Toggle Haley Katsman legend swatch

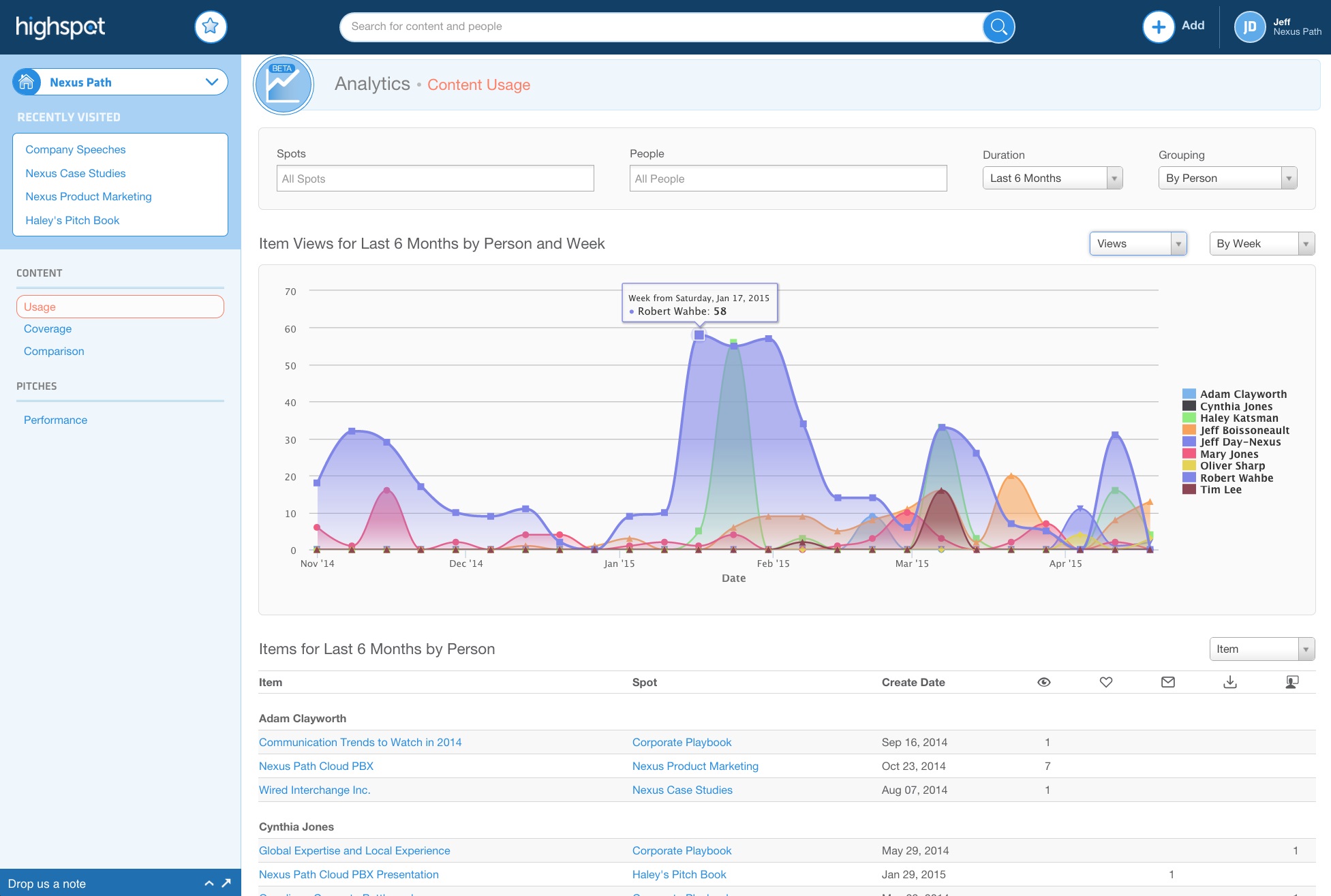coord(1189,418)
